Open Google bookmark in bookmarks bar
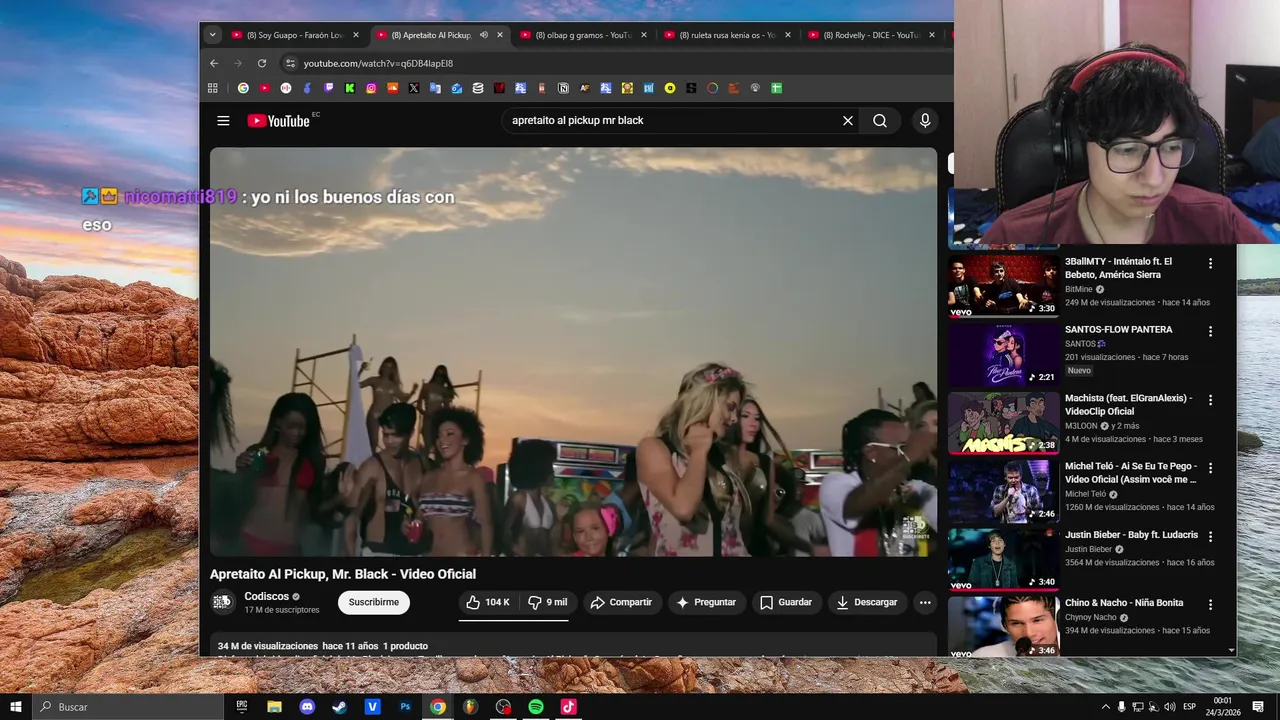Screen dimensions: 1280x720 [x=243, y=88]
